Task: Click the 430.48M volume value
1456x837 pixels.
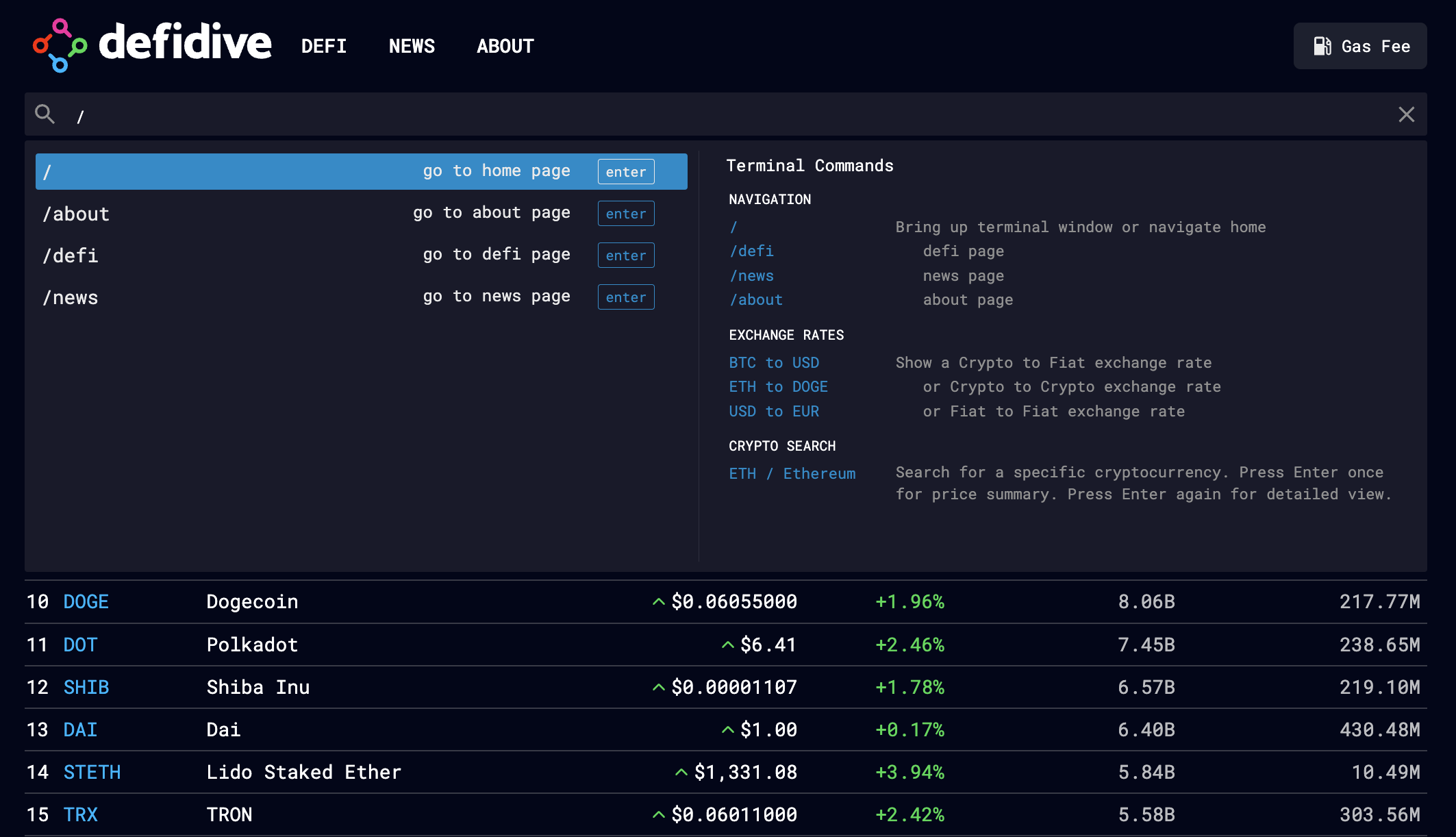Action: (x=1380, y=729)
